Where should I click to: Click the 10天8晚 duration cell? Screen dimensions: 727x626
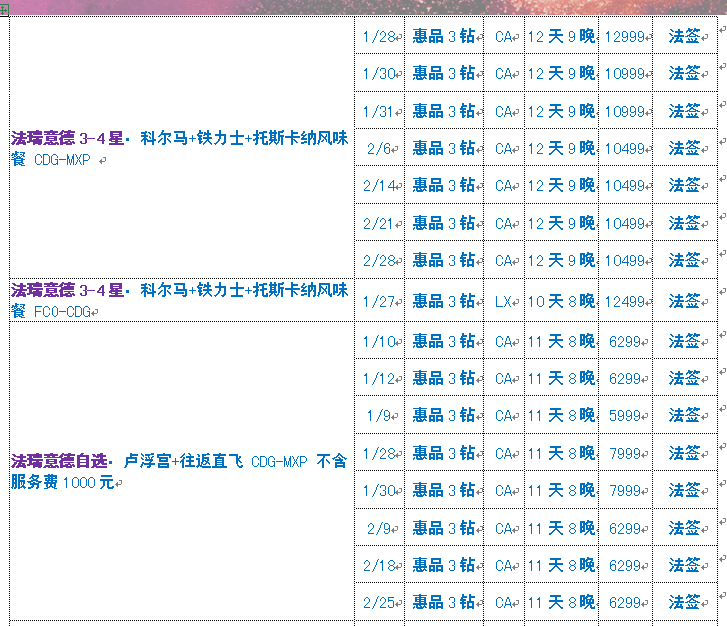(x=561, y=302)
